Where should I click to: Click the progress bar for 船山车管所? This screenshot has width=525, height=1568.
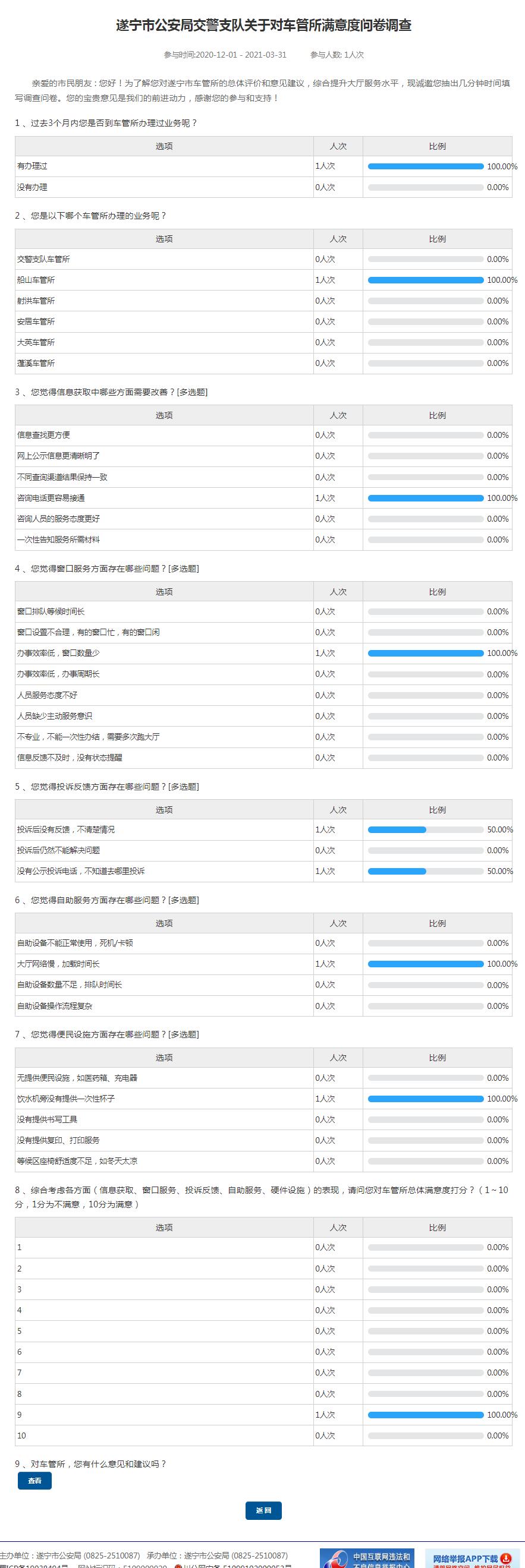pyautogui.click(x=425, y=280)
